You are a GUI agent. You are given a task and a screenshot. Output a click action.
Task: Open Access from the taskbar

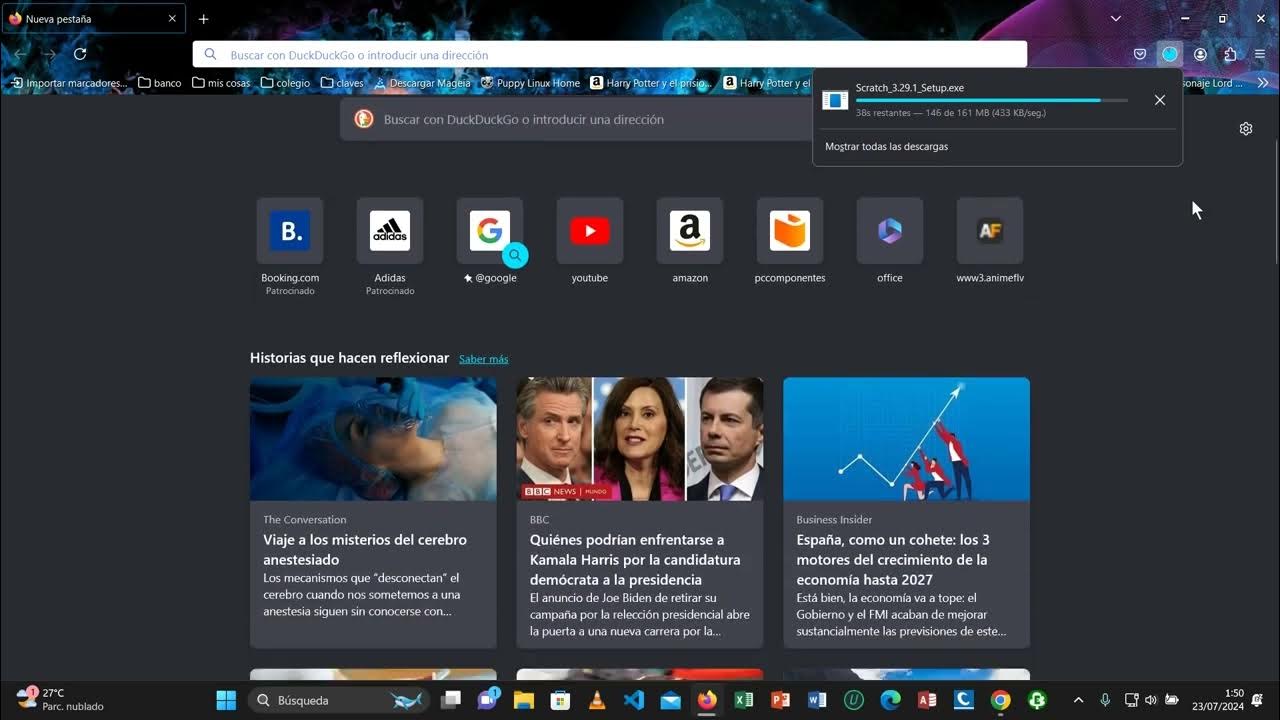click(927, 700)
